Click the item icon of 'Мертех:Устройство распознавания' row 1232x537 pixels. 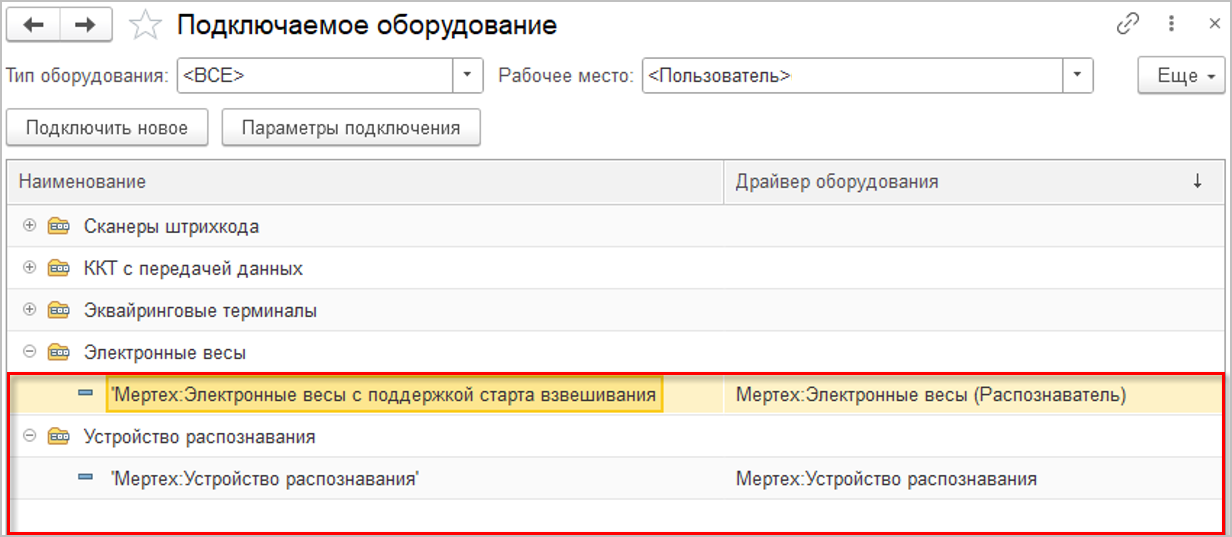[x=86, y=478]
